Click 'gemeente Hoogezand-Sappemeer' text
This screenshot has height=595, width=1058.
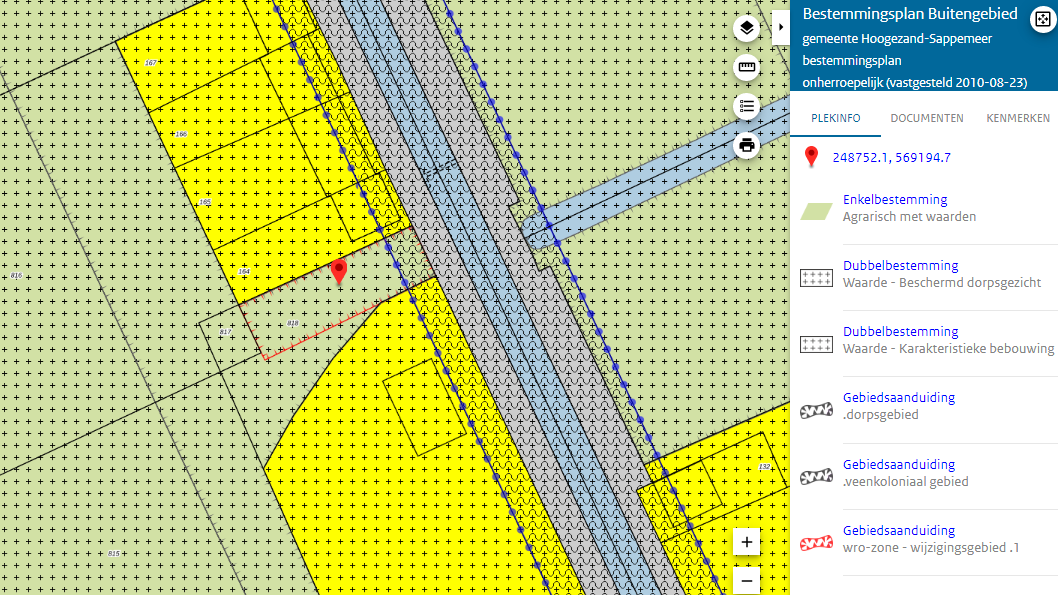coord(897,39)
